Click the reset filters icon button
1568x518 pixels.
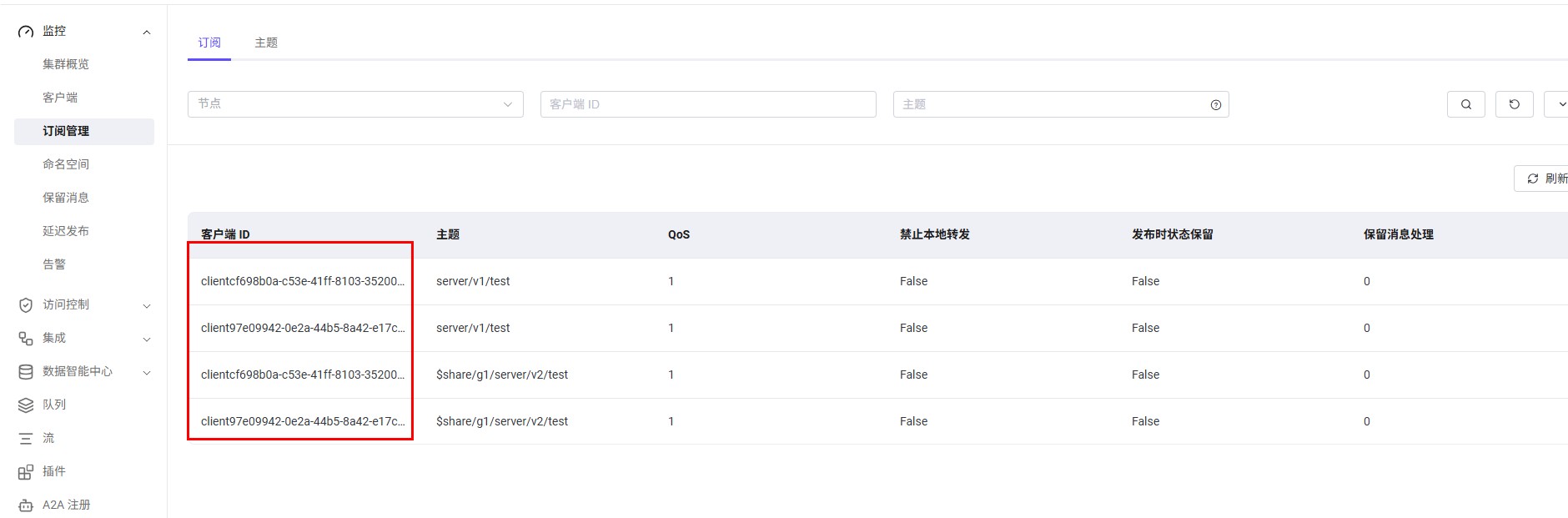tap(1515, 104)
